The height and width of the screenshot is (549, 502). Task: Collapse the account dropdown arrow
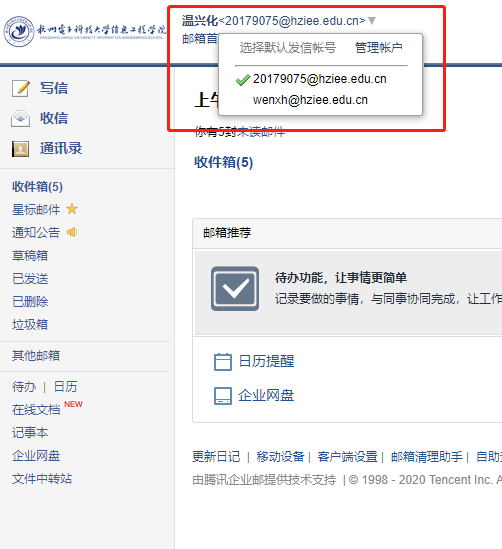coord(372,21)
